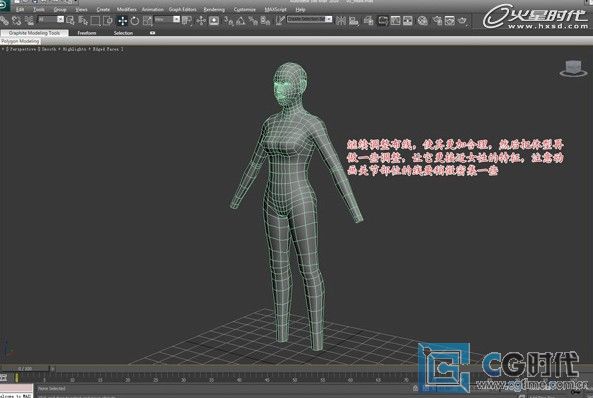Open the Customize menu
593x398 pixels.
[244, 9]
